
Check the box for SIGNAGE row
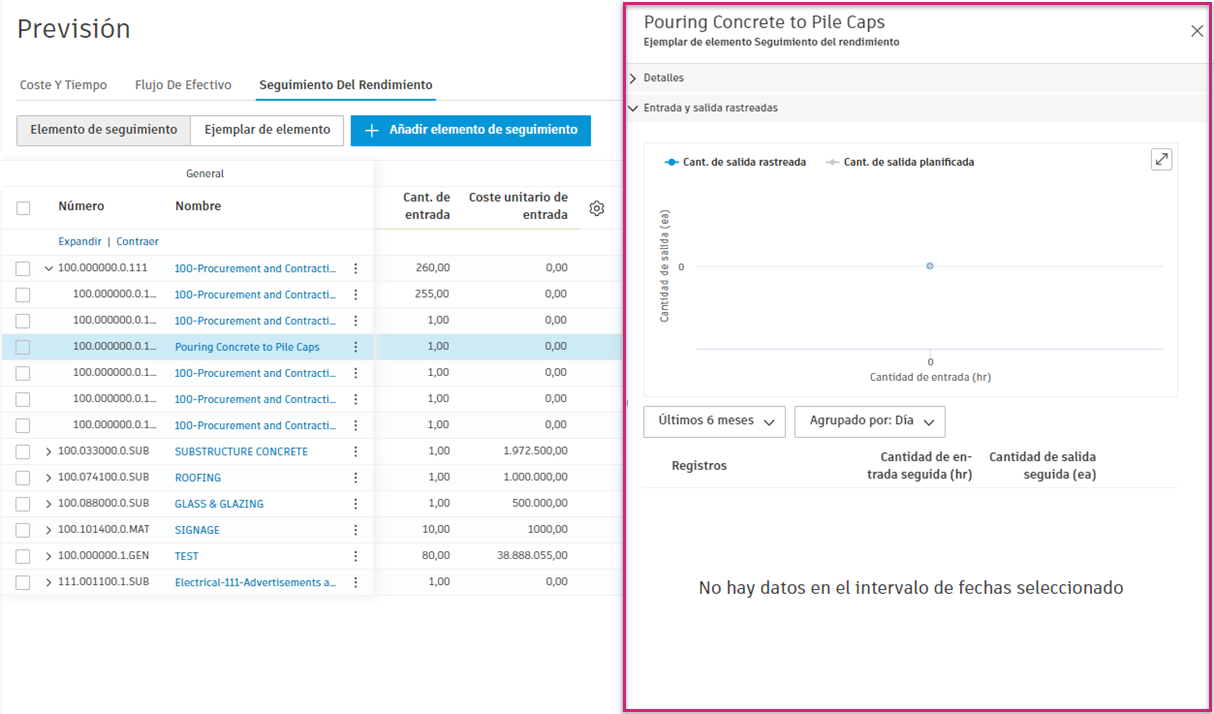tap(23, 529)
